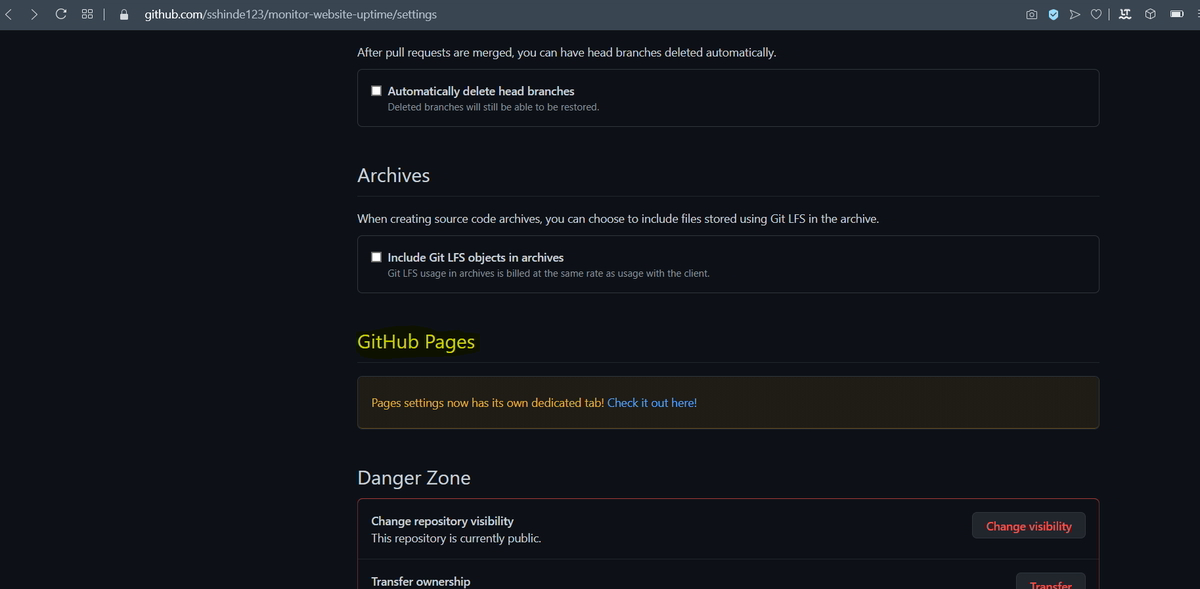
Task: Open the share arrow icon
Action: point(1077,14)
